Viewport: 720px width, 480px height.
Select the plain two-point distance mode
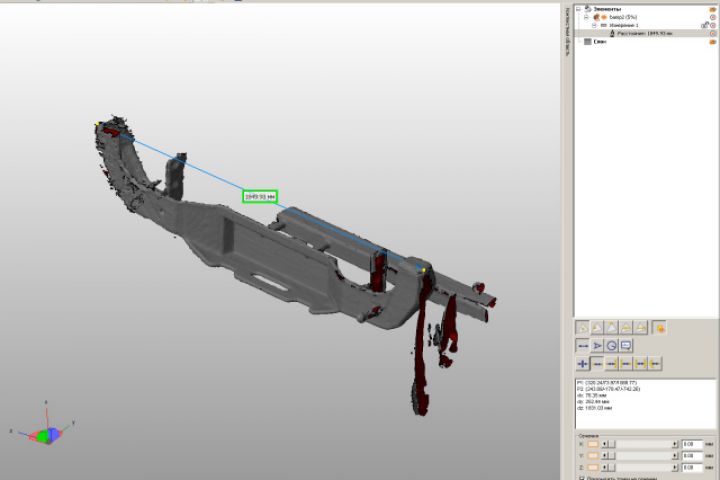[x=597, y=364]
